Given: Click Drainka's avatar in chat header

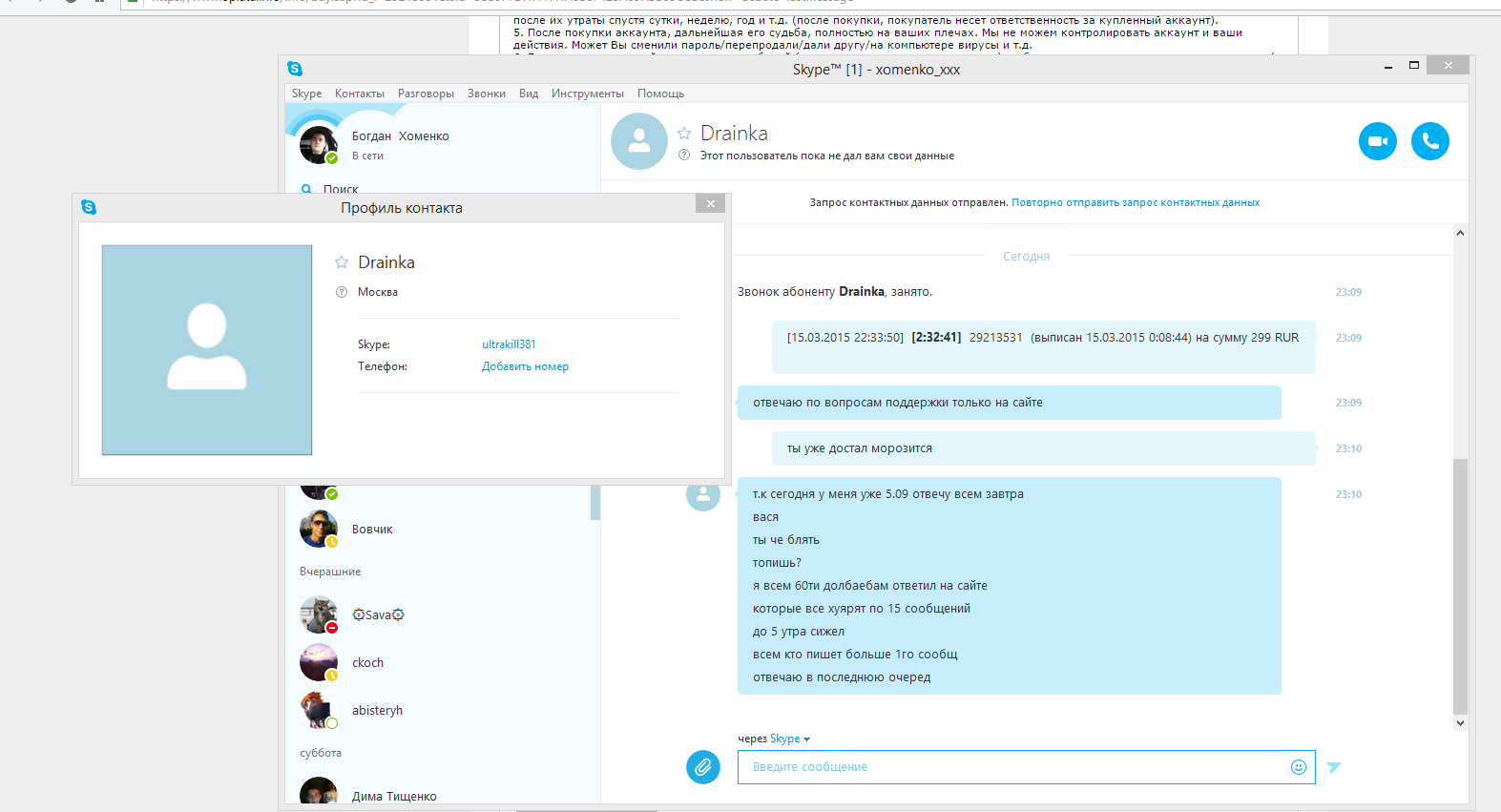Looking at the screenshot, I should [x=639, y=141].
